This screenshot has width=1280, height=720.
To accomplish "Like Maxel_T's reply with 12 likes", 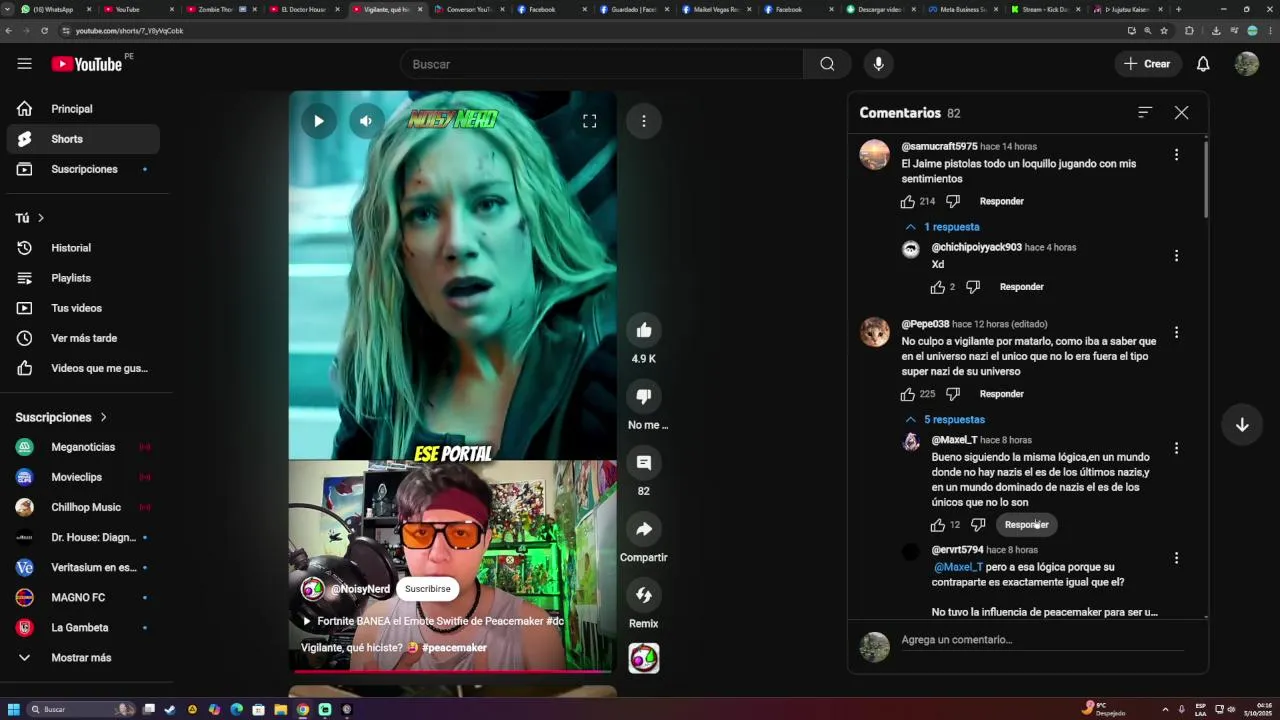I will point(937,525).
